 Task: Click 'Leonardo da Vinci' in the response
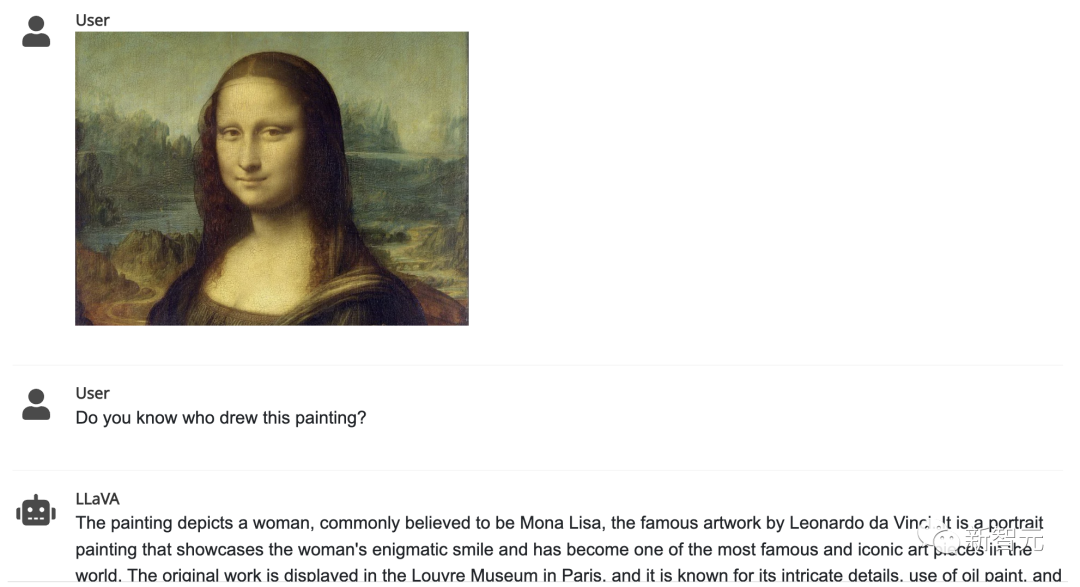click(x=860, y=523)
